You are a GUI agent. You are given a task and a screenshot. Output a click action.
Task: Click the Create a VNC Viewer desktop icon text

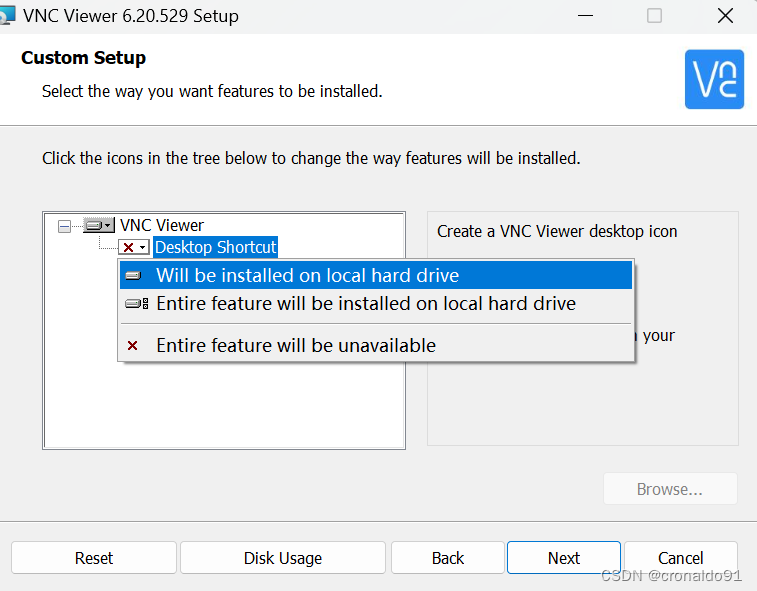pyautogui.click(x=557, y=231)
